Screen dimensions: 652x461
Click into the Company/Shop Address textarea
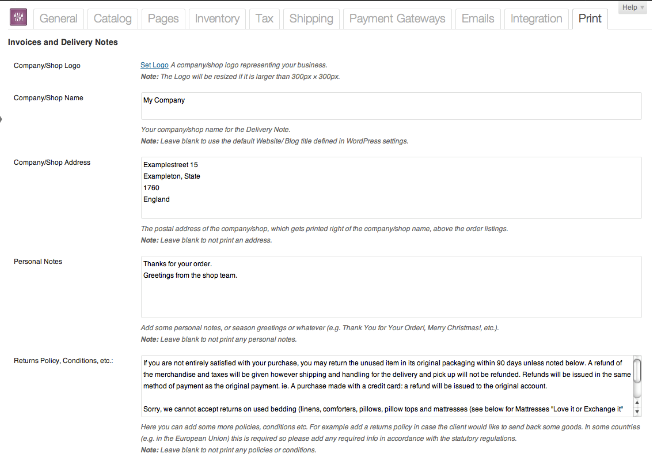[391, 188]
